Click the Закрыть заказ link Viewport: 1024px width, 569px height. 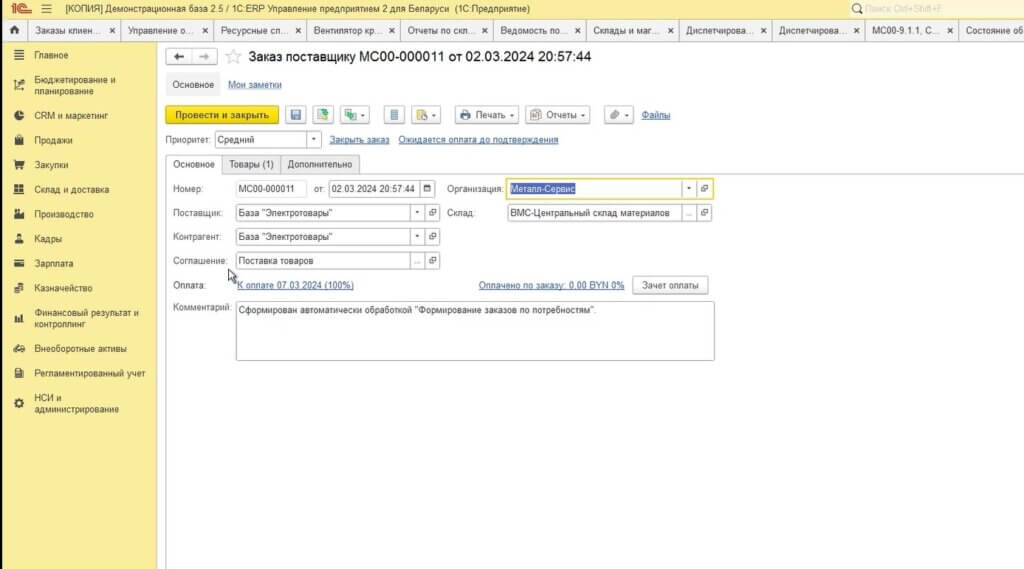(359, 140)
